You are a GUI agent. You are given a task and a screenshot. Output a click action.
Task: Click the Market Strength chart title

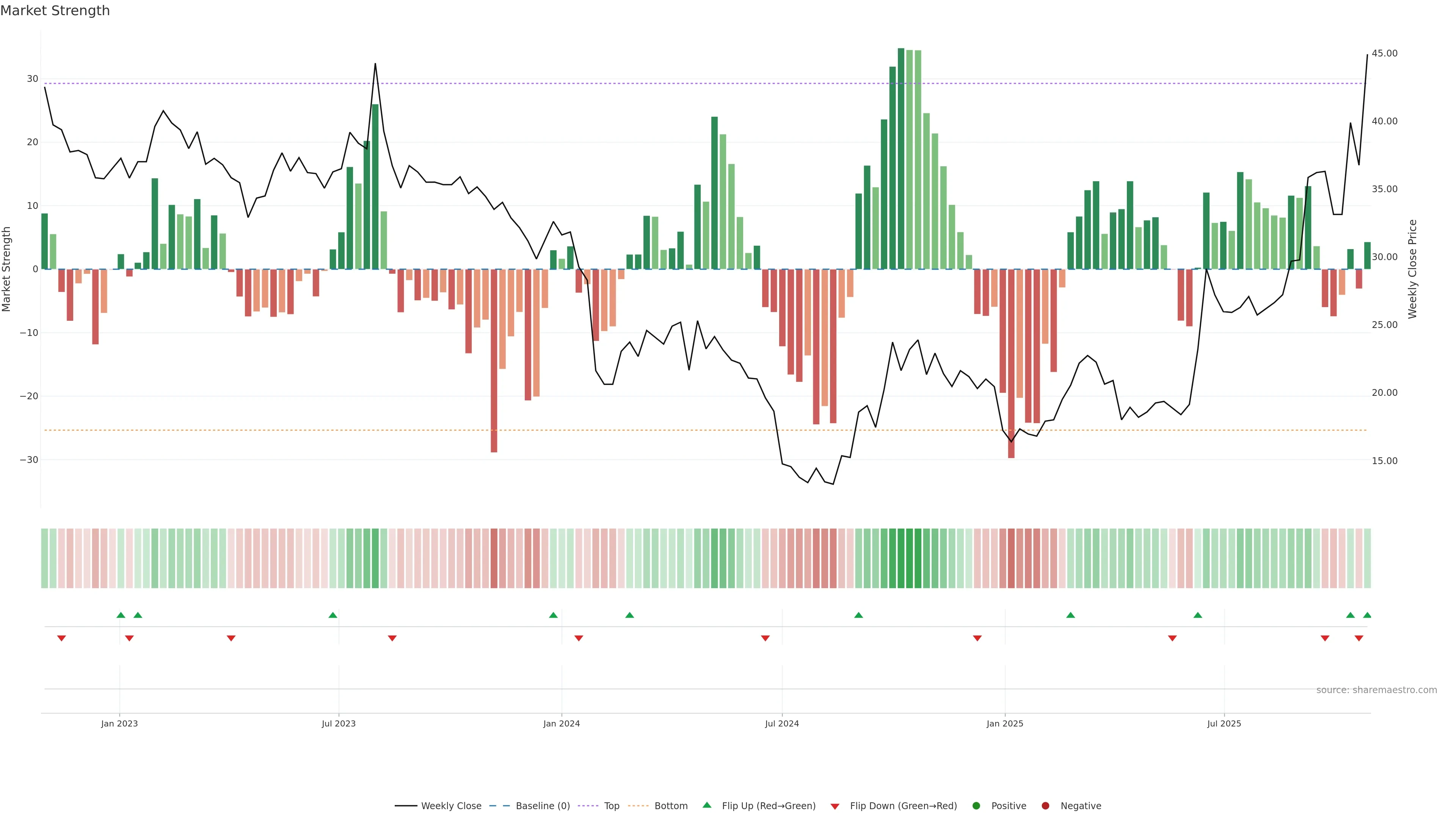tap(55, 11)
